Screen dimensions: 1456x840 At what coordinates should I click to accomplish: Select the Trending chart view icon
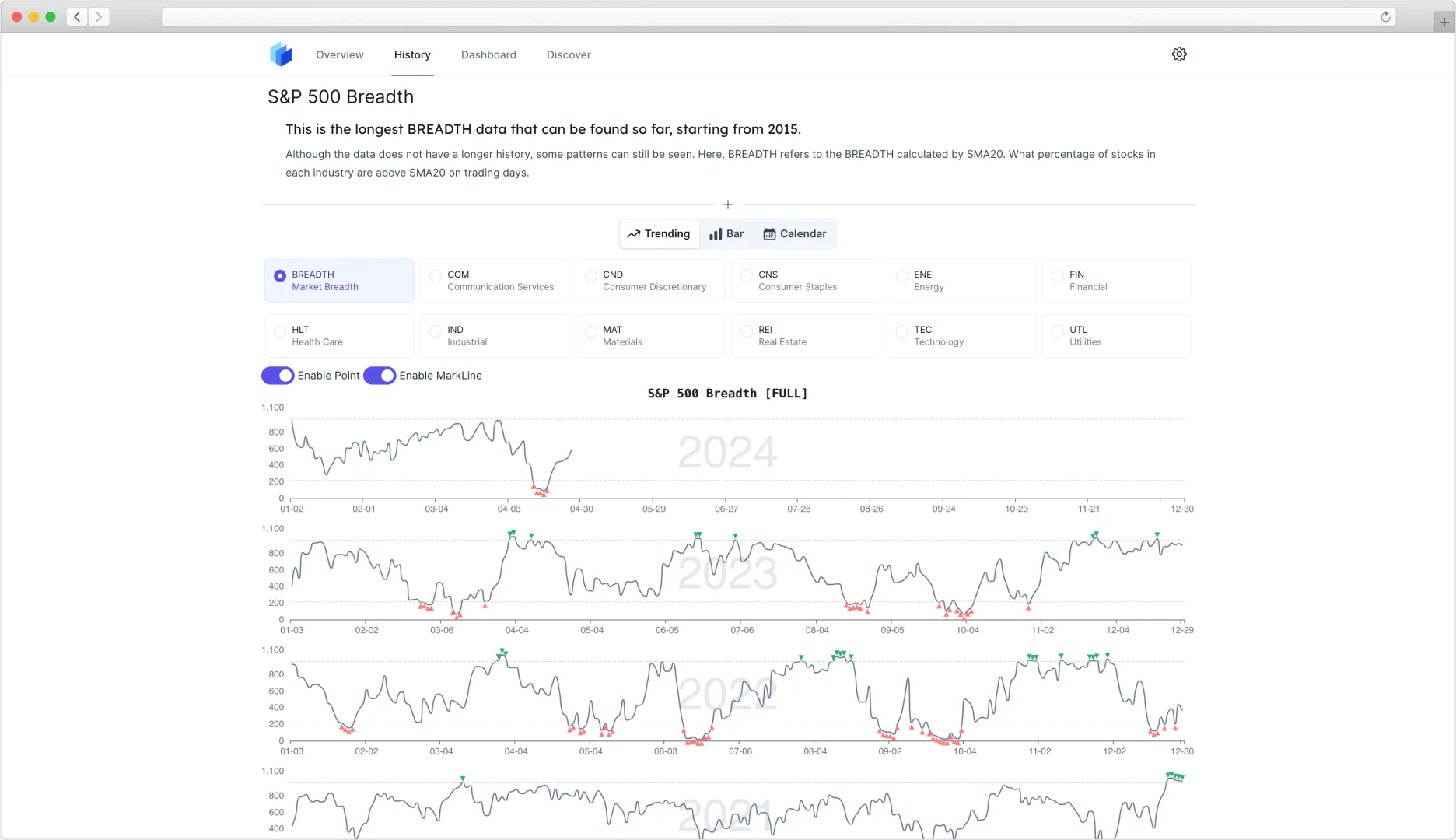tap(635, 233)
